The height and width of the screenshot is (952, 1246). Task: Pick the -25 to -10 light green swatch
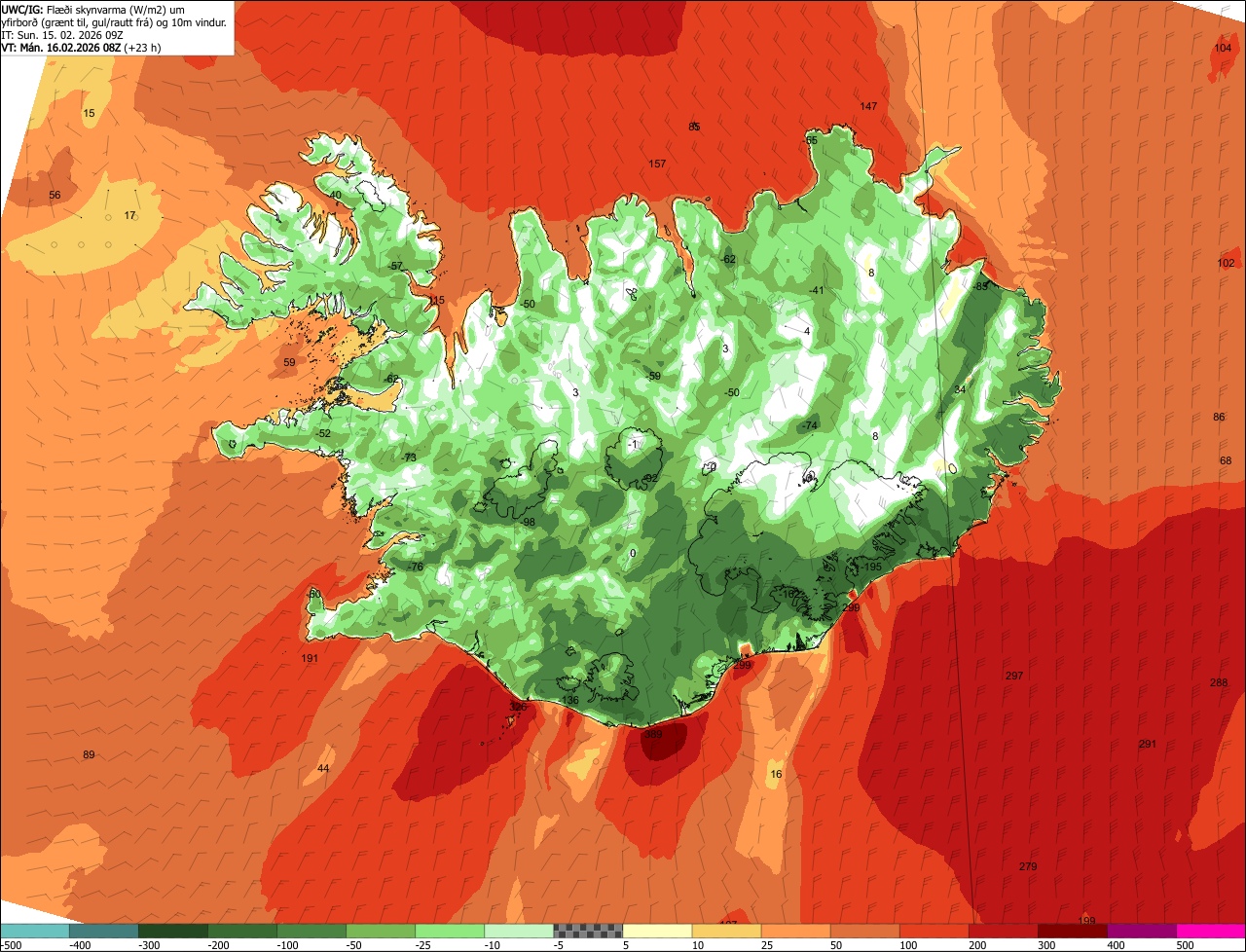[450, 931]
